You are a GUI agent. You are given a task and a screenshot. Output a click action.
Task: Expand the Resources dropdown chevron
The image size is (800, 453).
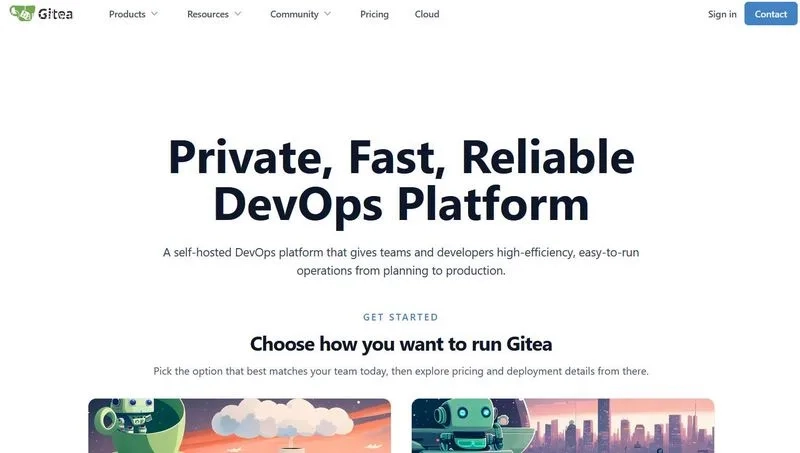click(x=238, y=14)
